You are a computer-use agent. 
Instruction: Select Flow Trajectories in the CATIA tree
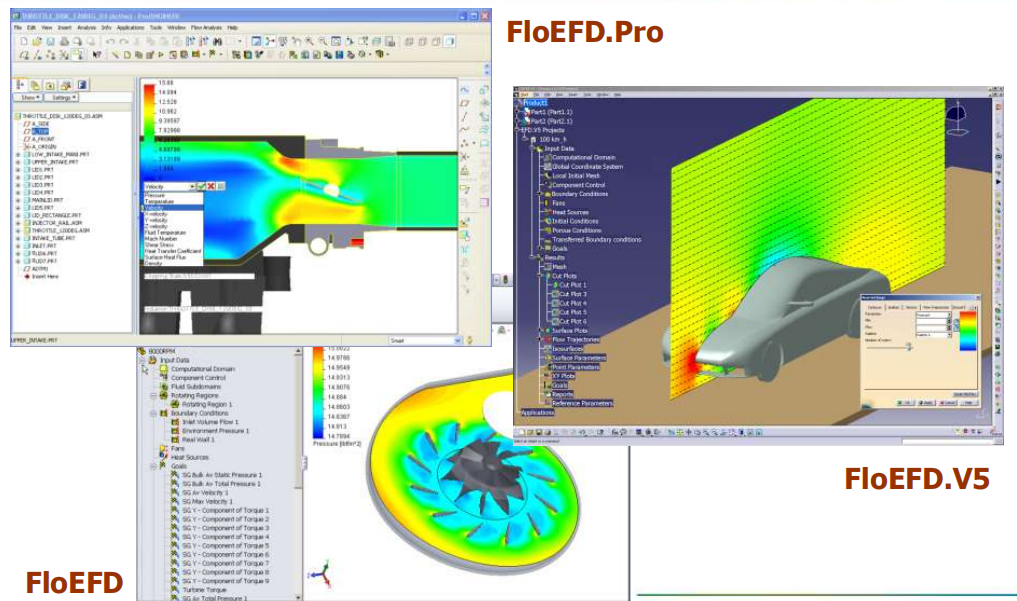(577, 339)
